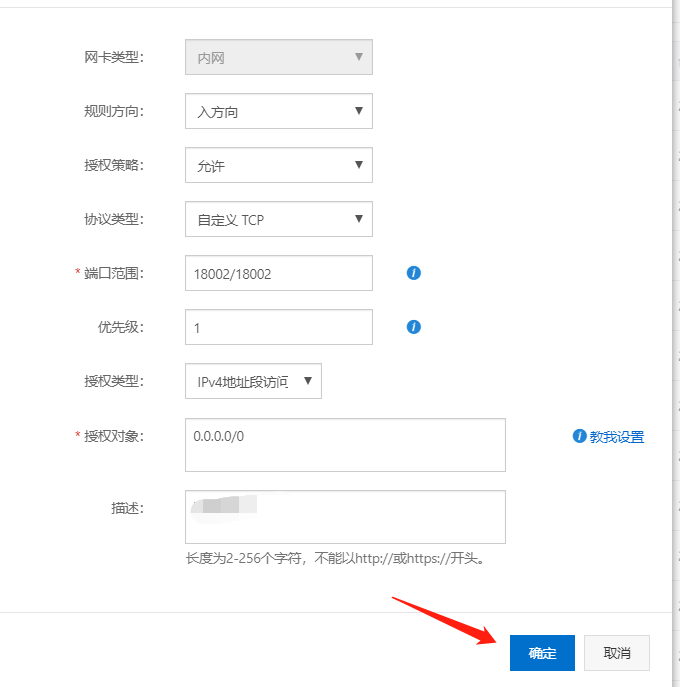Screen dimensions: 680x687
Task: Click the 优先级 field label
Action: coord(120,327)
